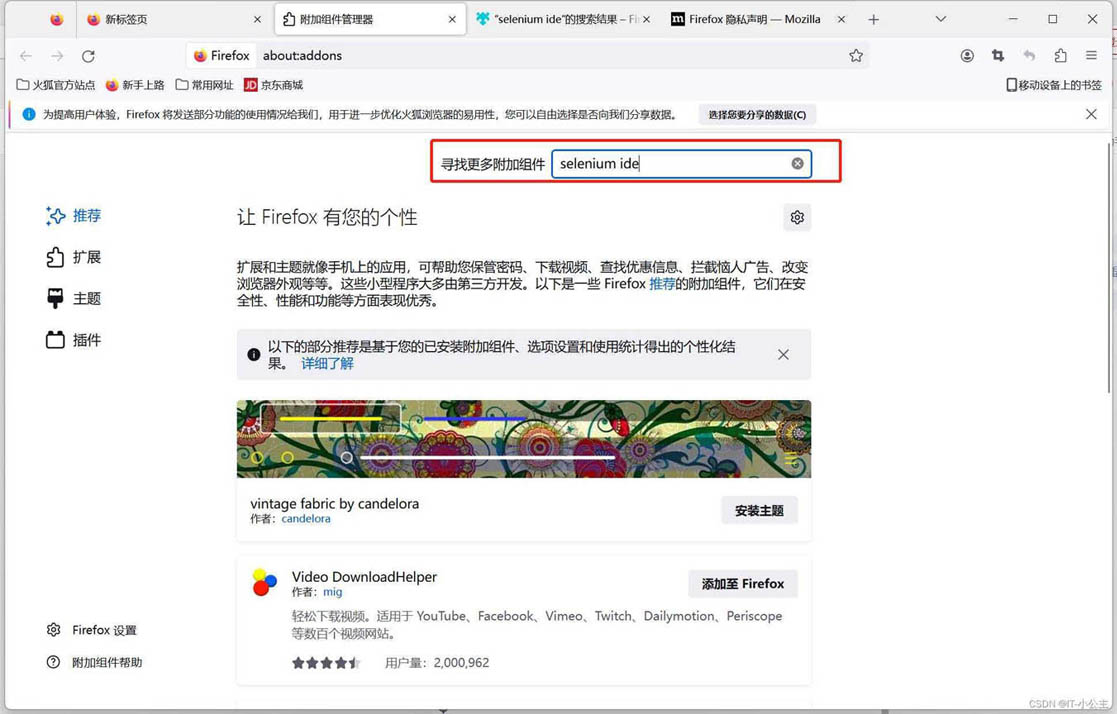Click the Firefox identity icon in address bar
The width and height of the screenshot is (1117, 714).
[222, 56]
